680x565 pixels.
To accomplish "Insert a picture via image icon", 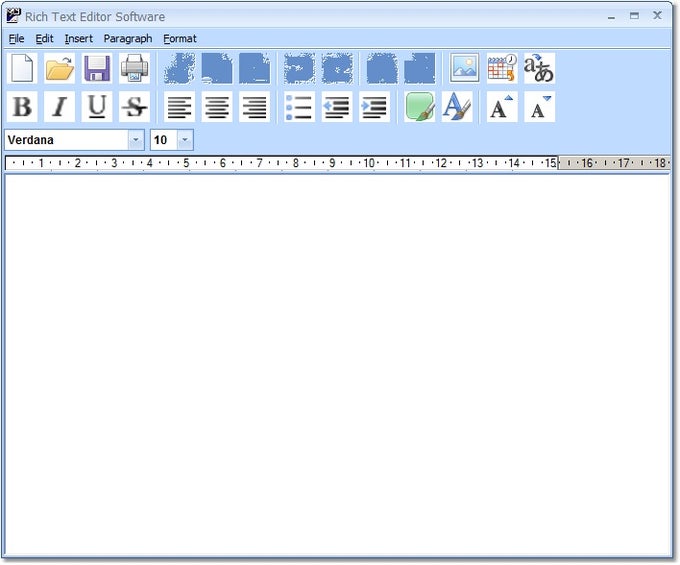I will 465,68.
